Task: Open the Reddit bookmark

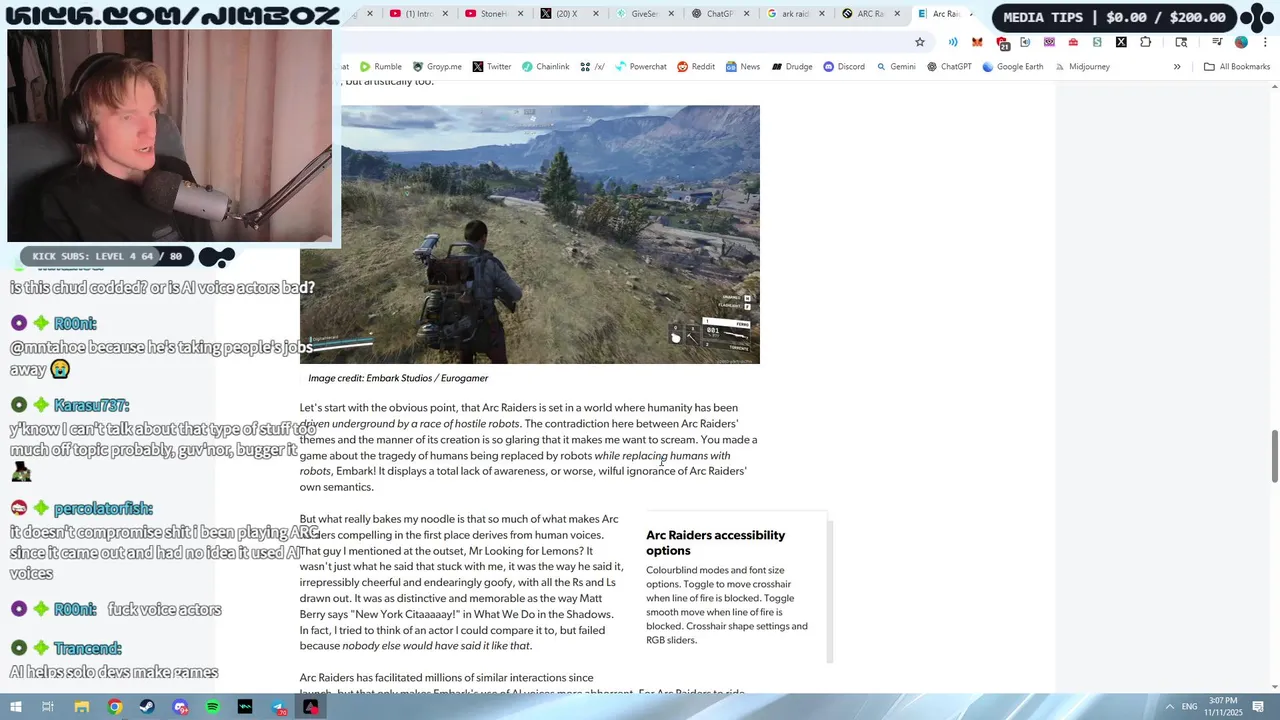Action: click(x=696, y=67)
